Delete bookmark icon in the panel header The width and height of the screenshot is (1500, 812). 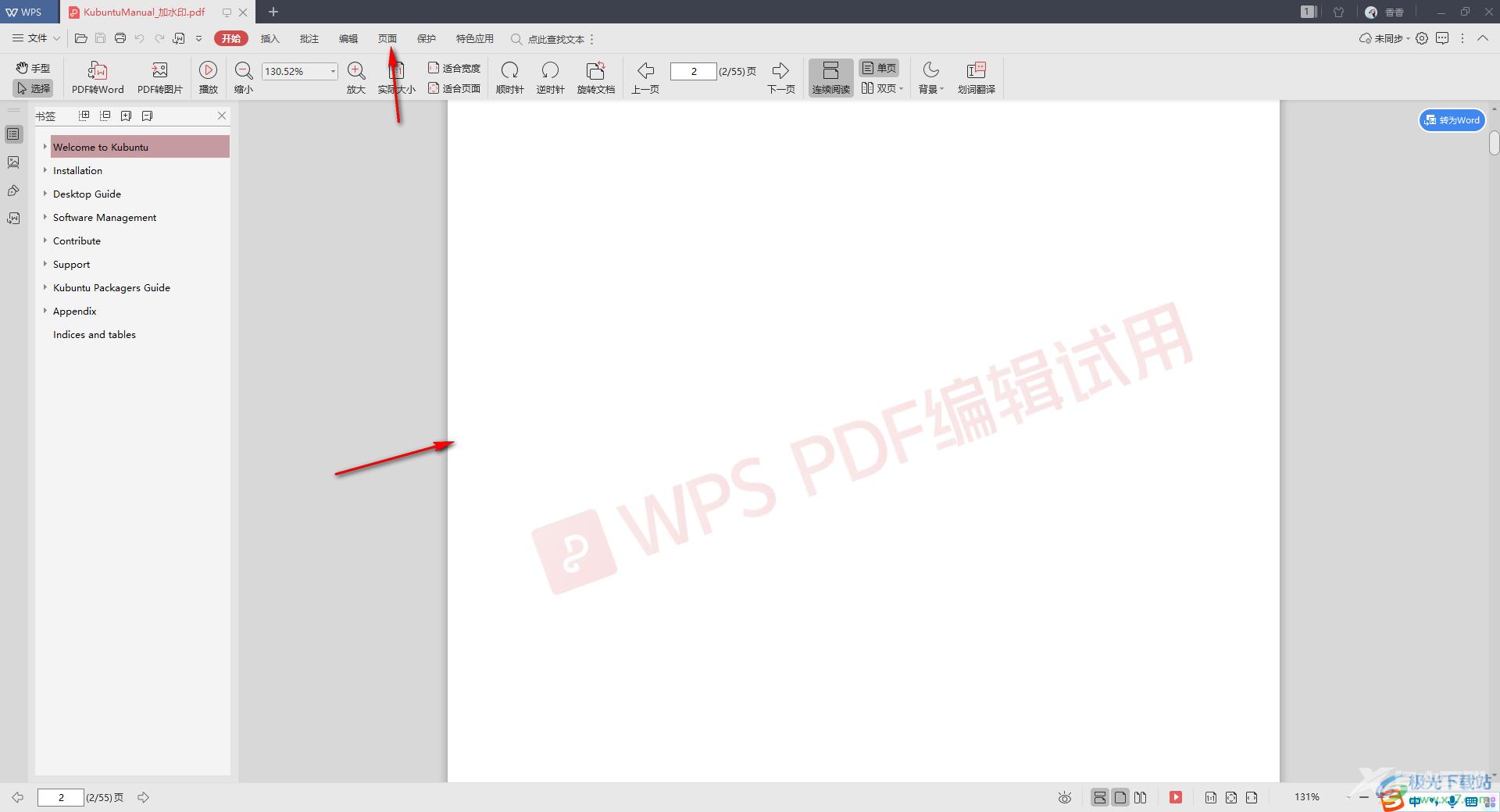[147, 116]
